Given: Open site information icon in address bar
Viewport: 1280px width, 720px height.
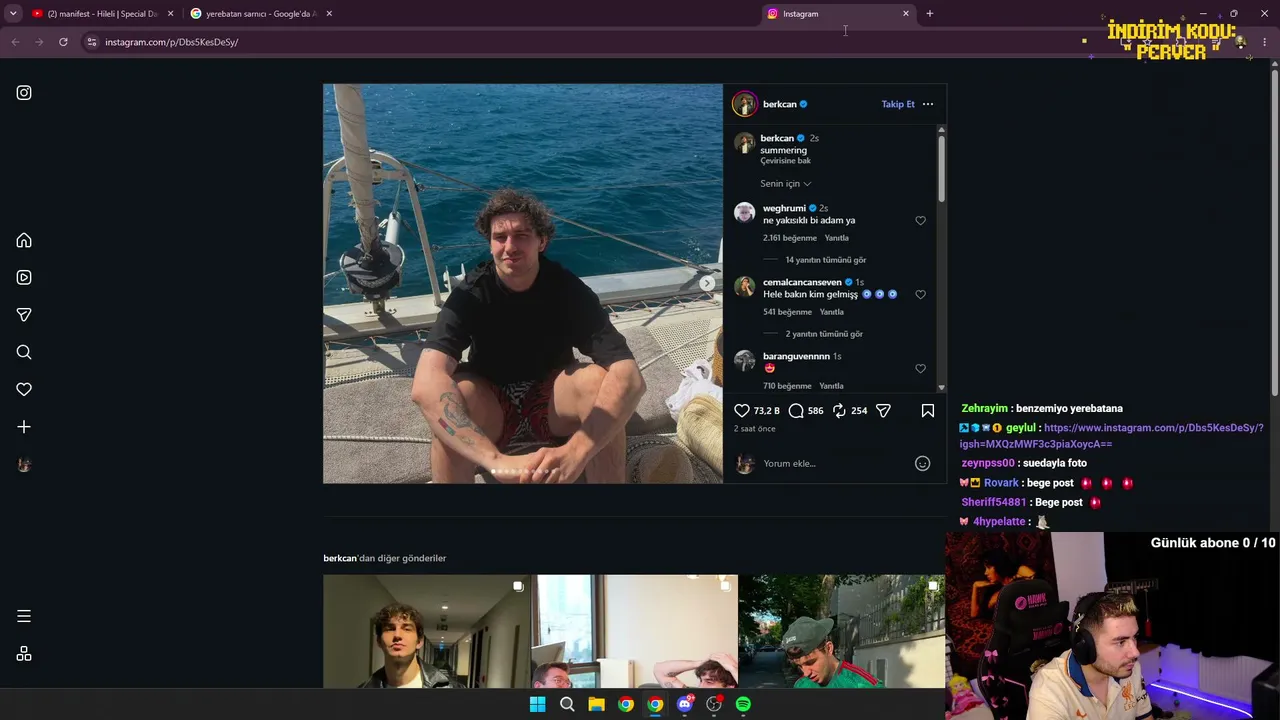Looking at the screenshot, I should [x=92, y=42].
